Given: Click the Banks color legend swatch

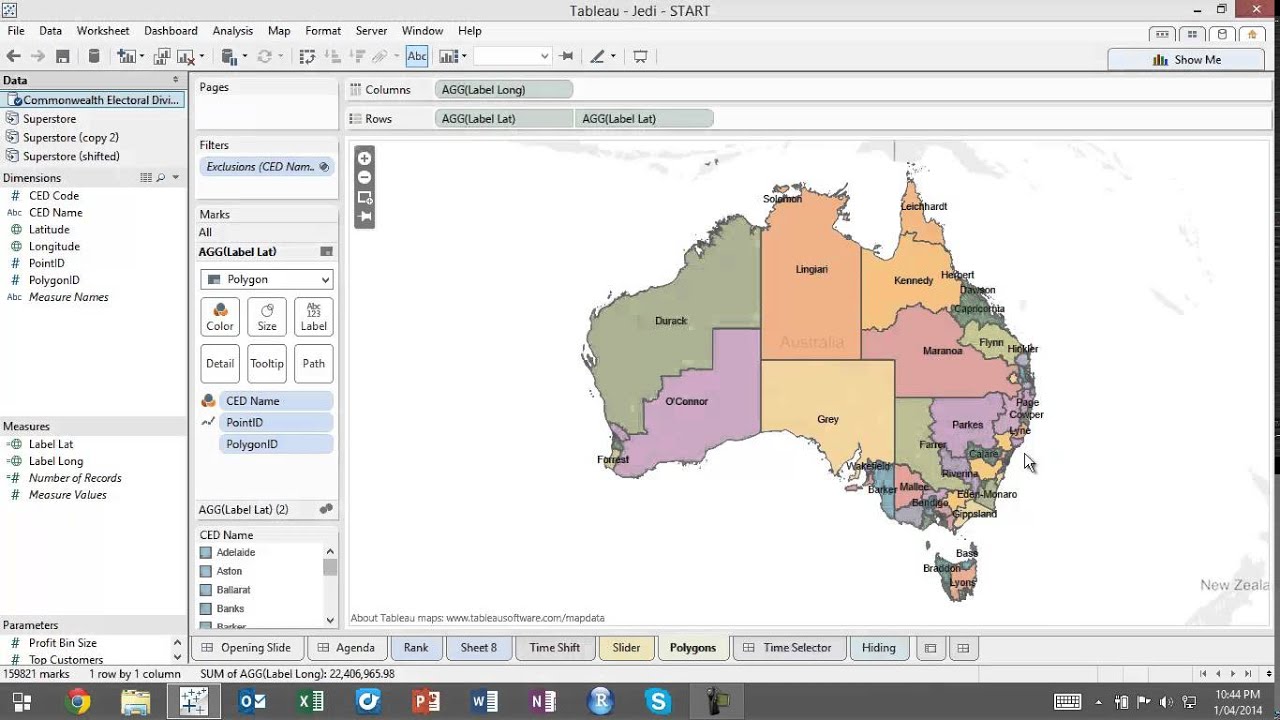Looking at the screenshot, I should (x=206, y=609).
